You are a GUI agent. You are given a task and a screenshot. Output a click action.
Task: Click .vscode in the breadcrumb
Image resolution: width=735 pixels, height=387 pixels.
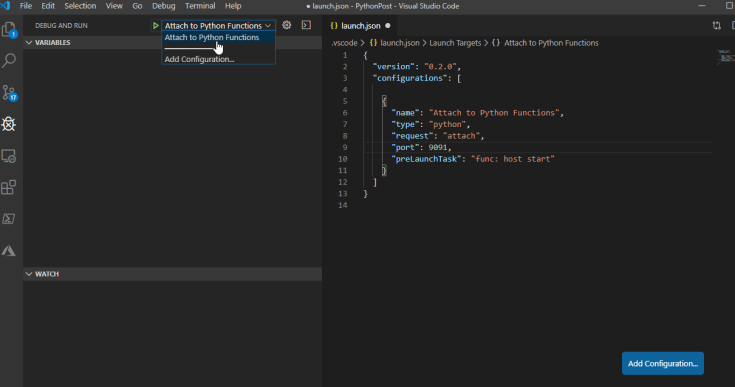[345, 43]
